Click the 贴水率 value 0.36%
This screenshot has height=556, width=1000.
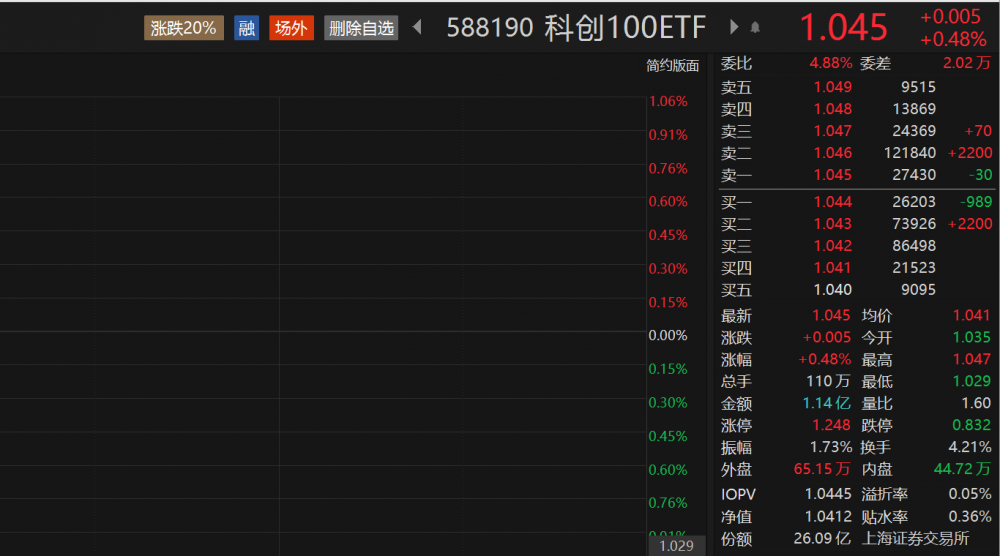point(969,516)
